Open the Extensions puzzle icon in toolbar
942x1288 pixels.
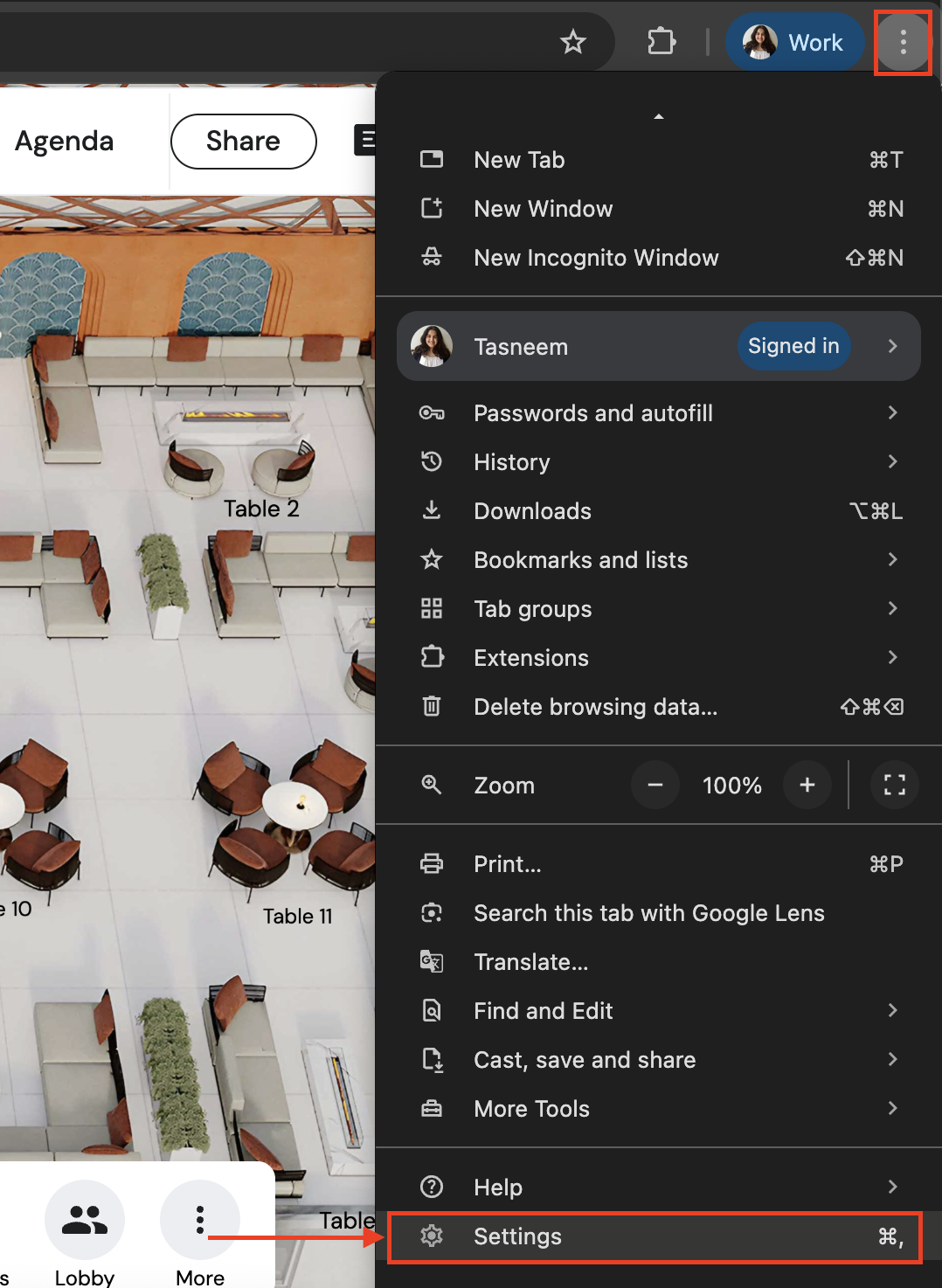(661, 41)
